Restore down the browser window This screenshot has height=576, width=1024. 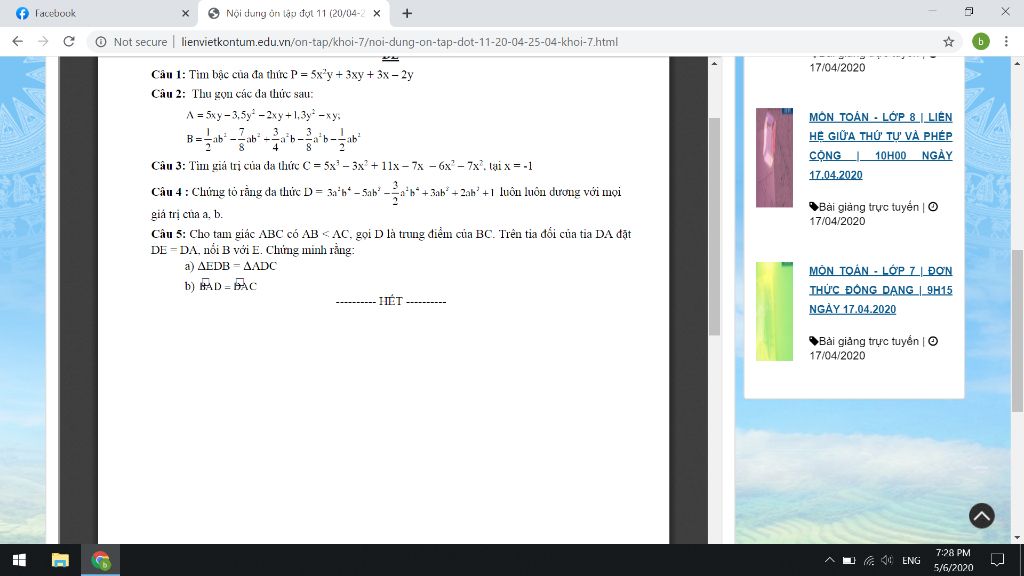coord(969,11)
